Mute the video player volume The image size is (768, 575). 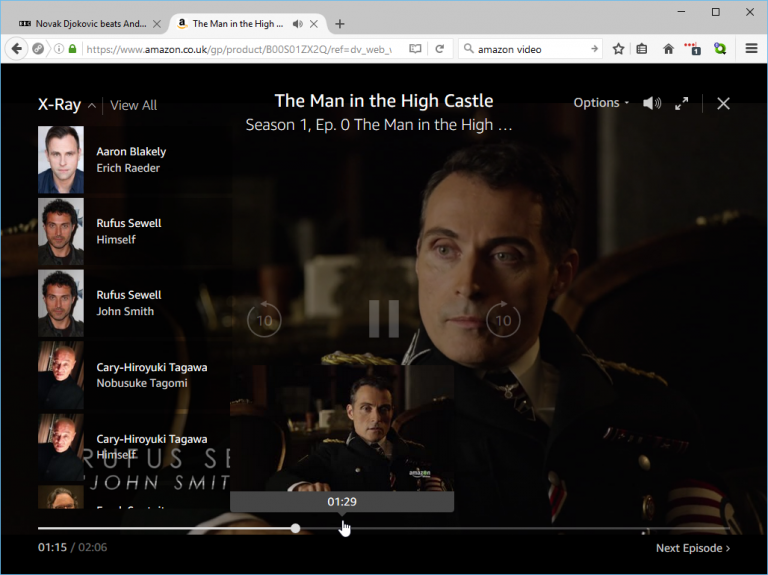(x=652, y=103)
